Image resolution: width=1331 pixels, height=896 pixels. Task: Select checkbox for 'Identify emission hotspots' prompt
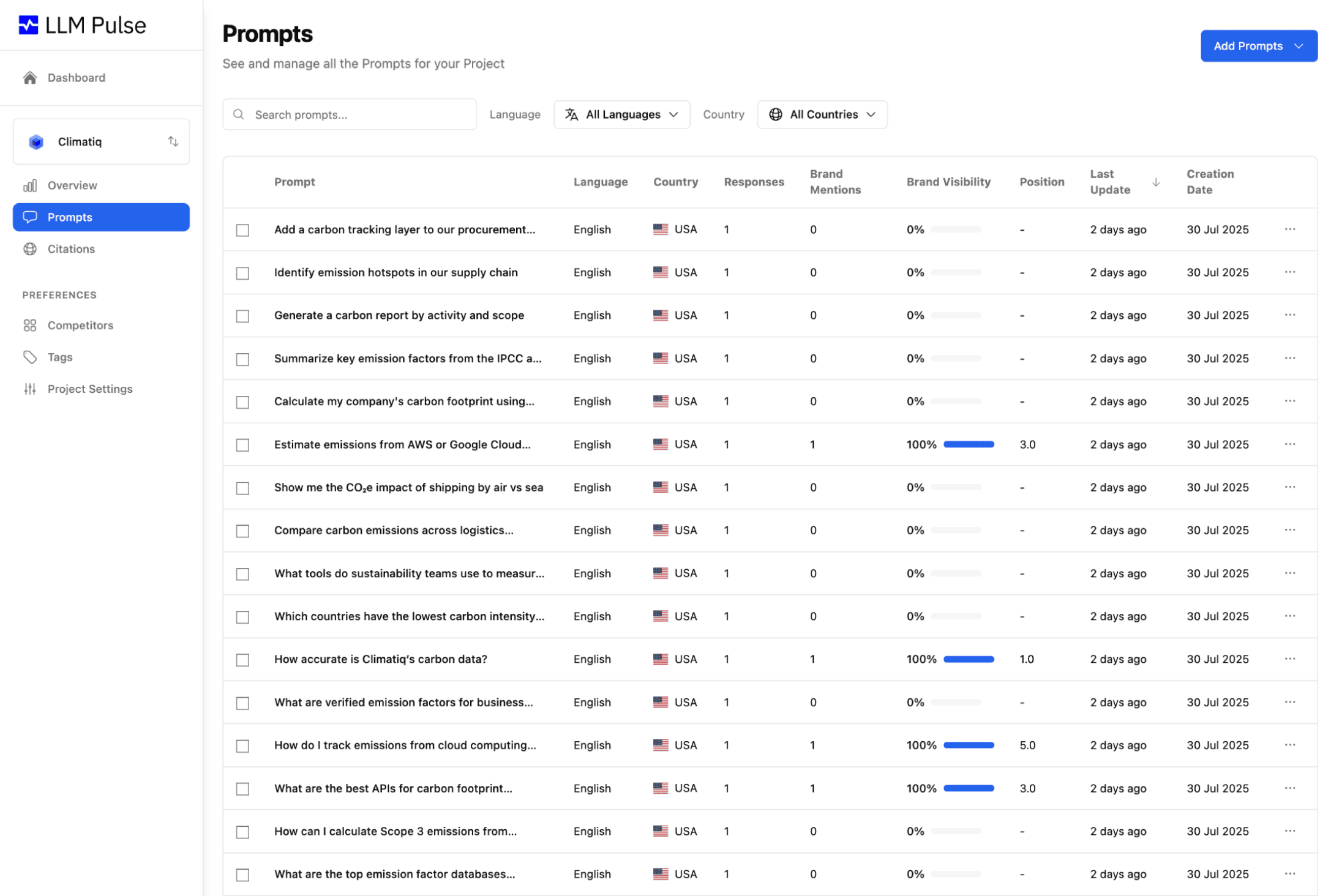pos(243,273)
